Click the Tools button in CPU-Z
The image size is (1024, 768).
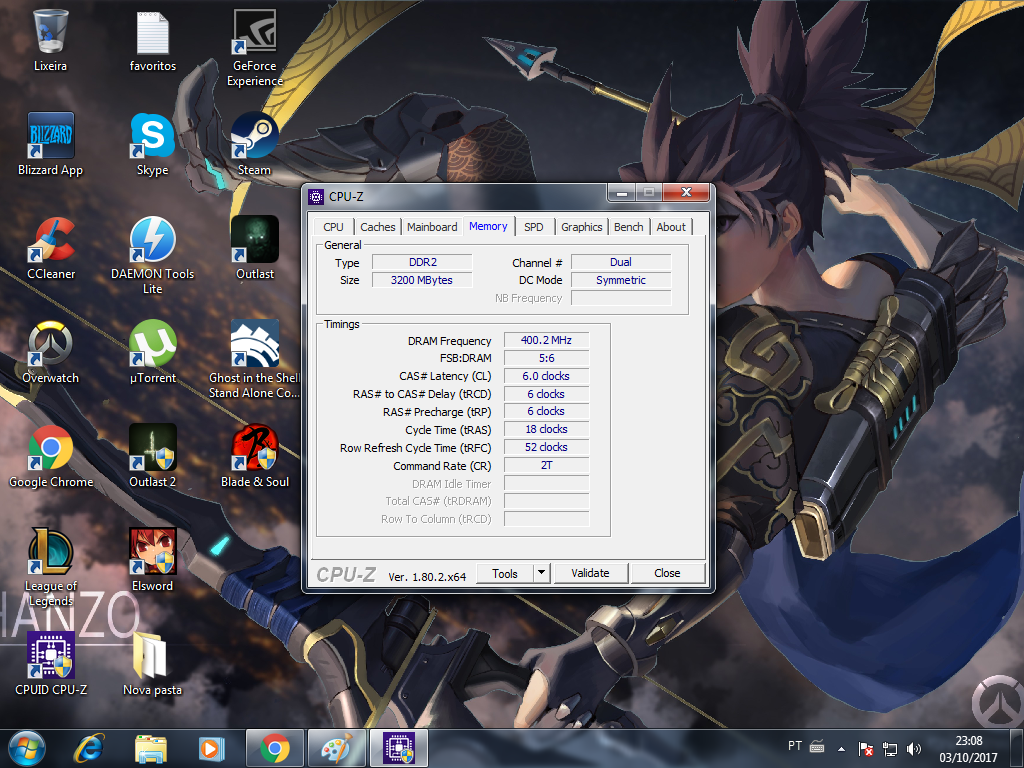tap(504, 573)
